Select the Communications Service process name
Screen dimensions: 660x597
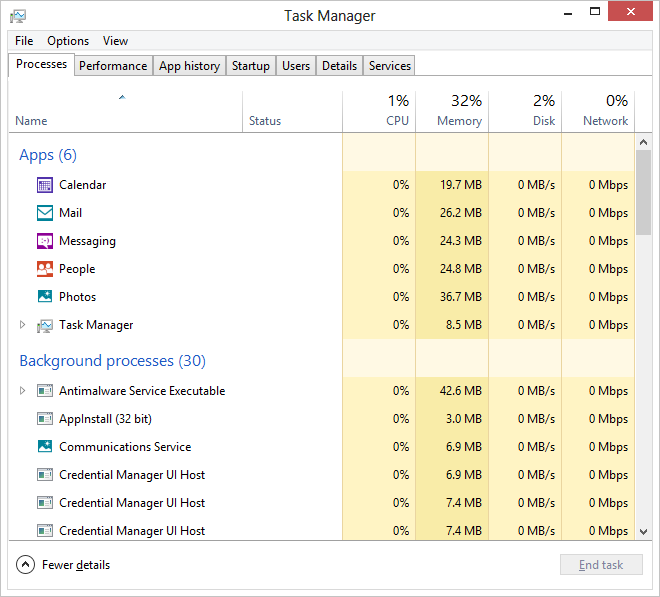[125, 447]
